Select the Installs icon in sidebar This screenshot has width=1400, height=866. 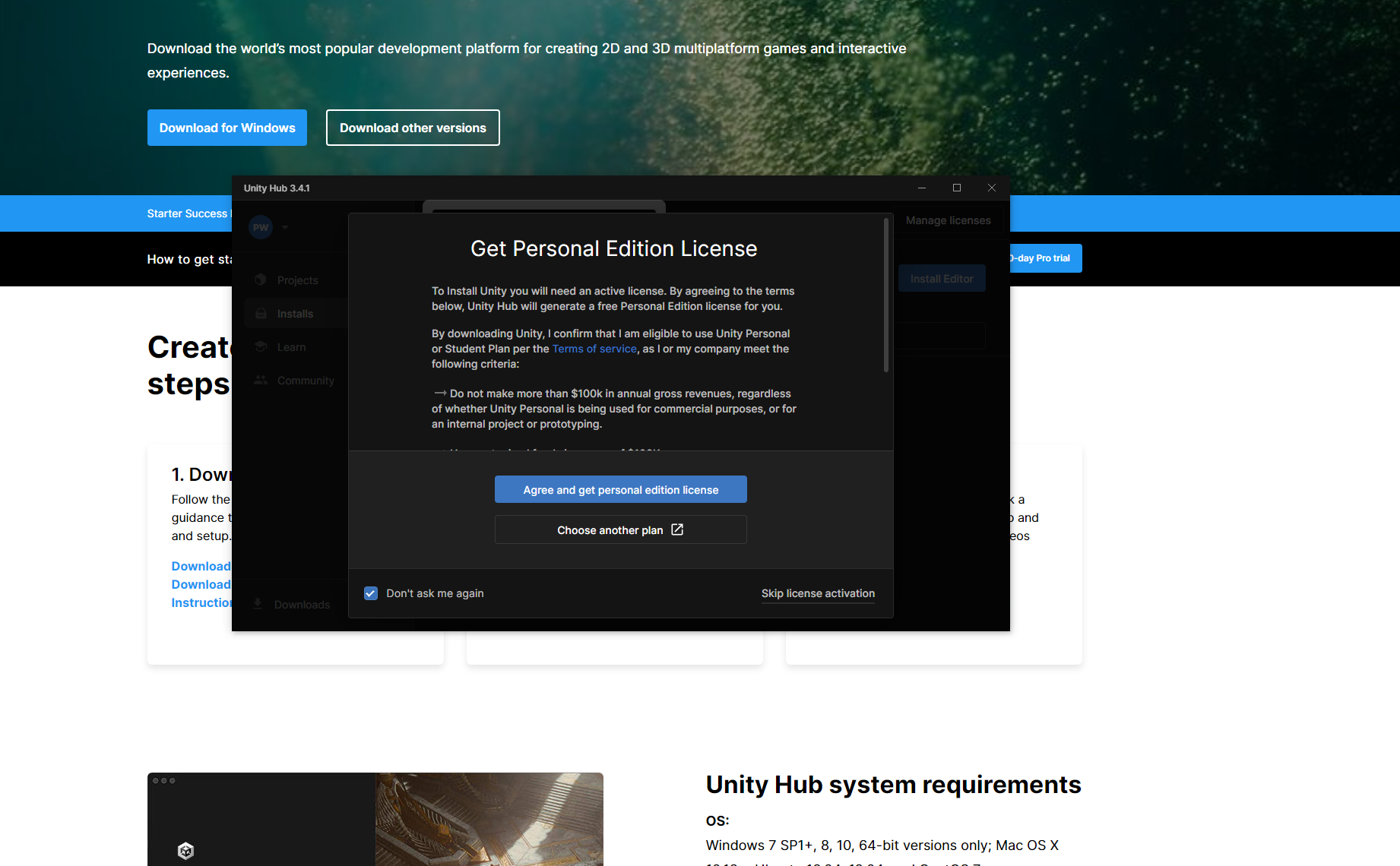(x=261, y=314)
